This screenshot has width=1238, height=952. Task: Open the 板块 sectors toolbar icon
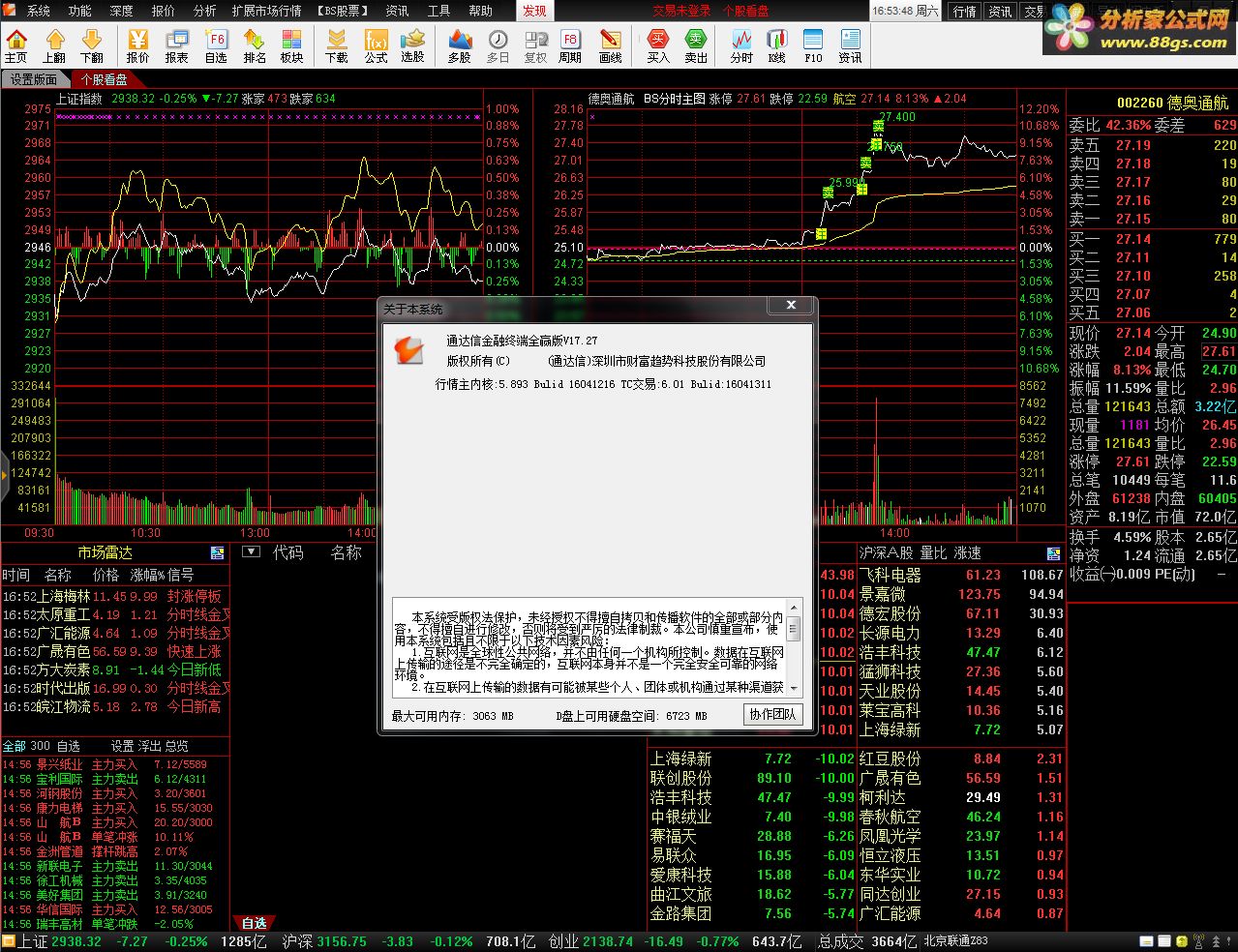pyautogui.click(x=291, y=45)
